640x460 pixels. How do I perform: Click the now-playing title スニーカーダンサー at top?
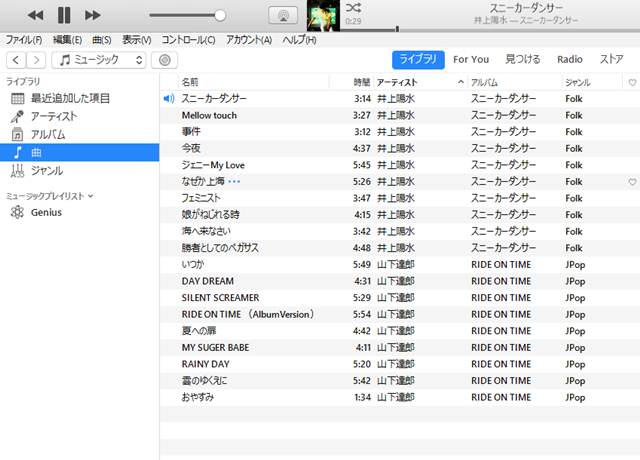tap(526, 8)
